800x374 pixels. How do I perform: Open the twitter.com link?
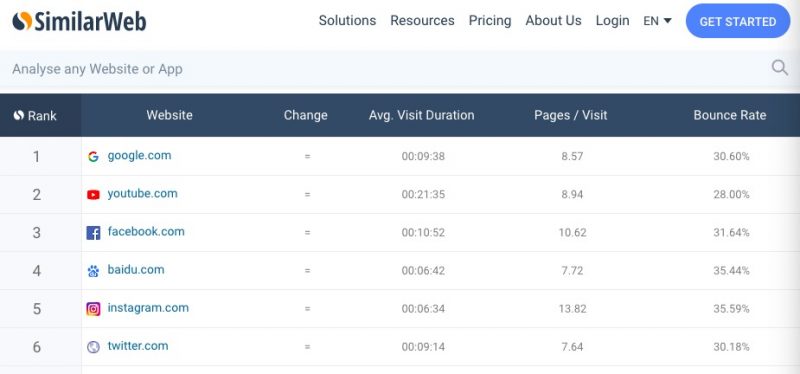pos(138,346)
